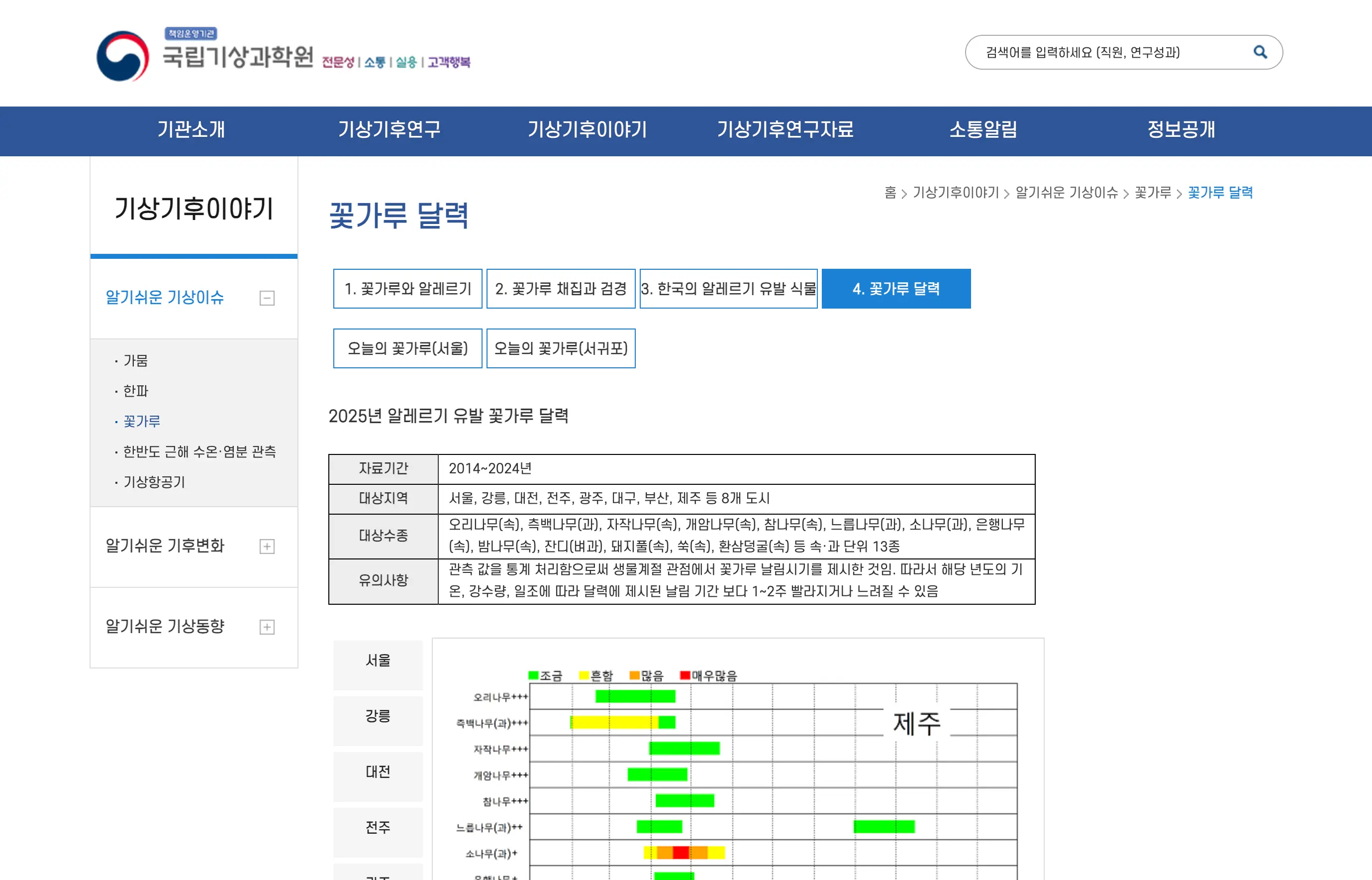Click the red 매우많음 legend swatch
1372x880 pixels.
685,675
